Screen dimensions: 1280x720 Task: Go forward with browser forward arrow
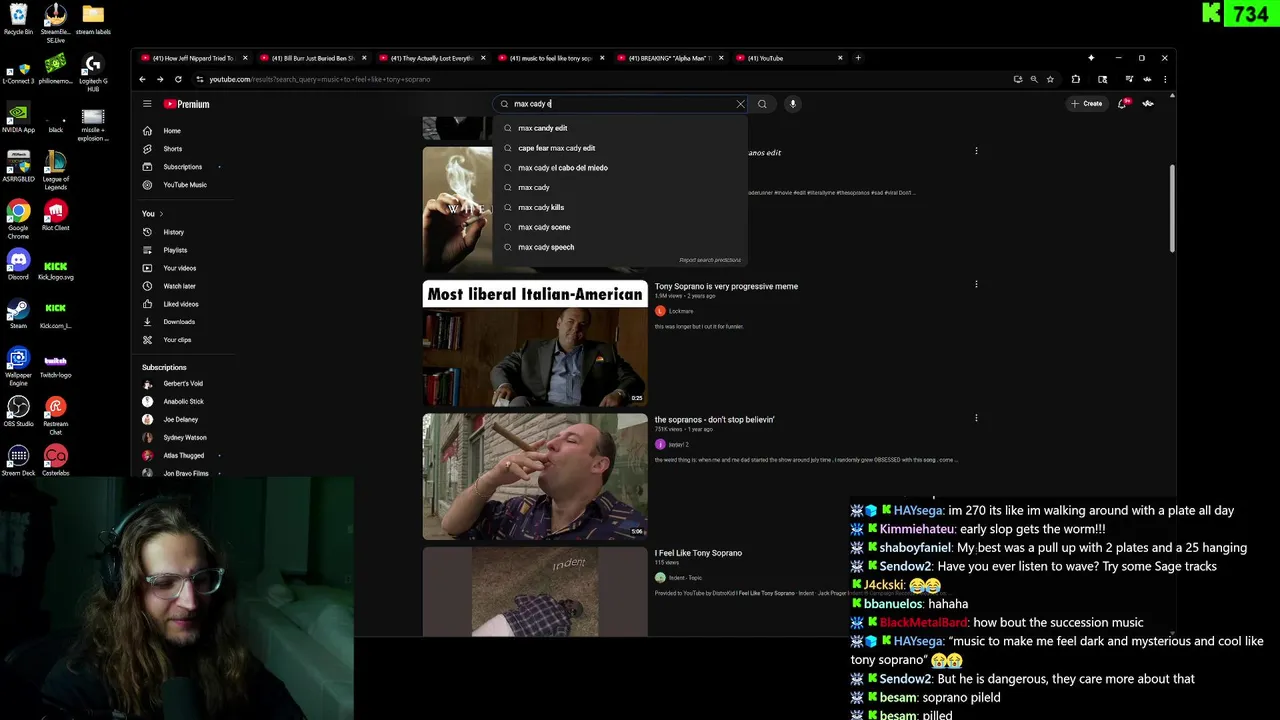point(160,79)
